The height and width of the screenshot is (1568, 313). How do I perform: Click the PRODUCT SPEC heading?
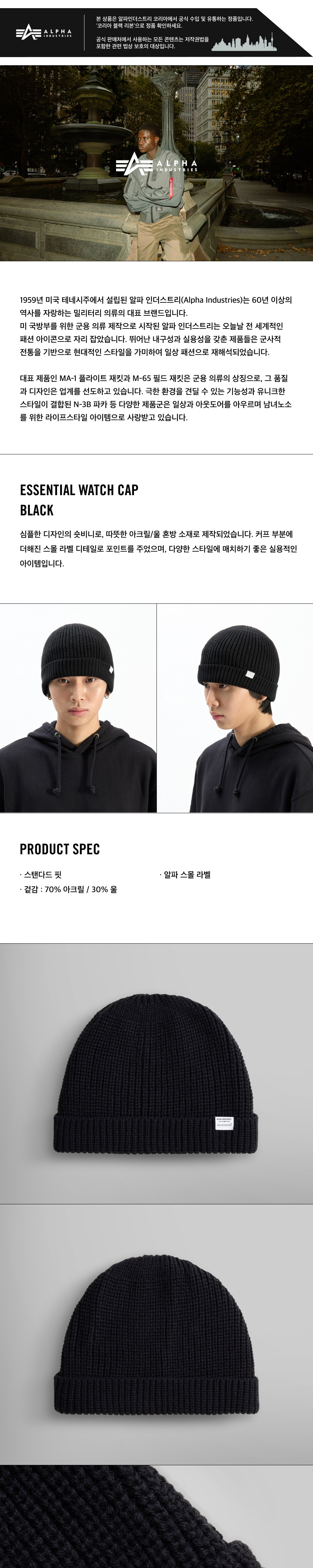60,849
